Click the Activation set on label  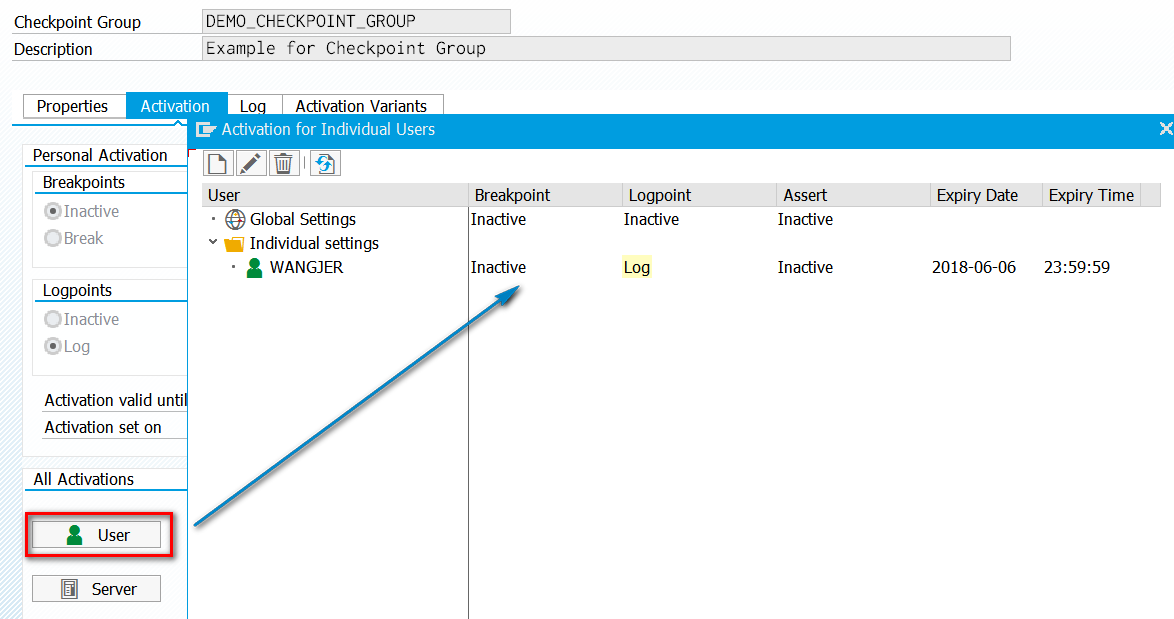click(x=103, y=427)
